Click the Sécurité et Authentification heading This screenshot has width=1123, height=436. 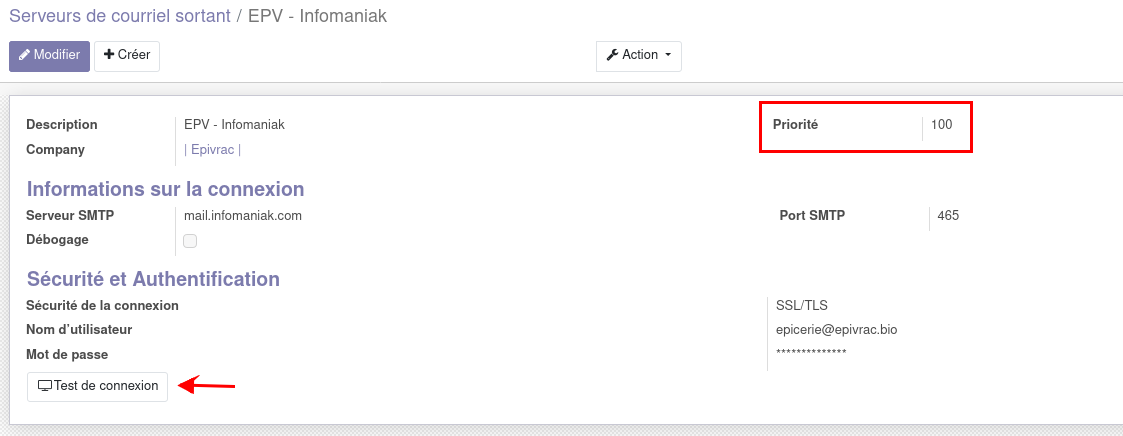pos(153,279)
